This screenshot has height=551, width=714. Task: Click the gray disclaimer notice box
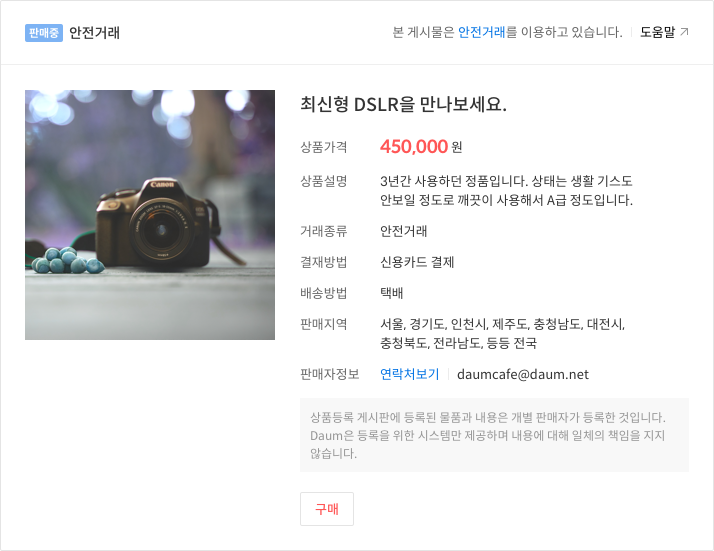(494, 435)
